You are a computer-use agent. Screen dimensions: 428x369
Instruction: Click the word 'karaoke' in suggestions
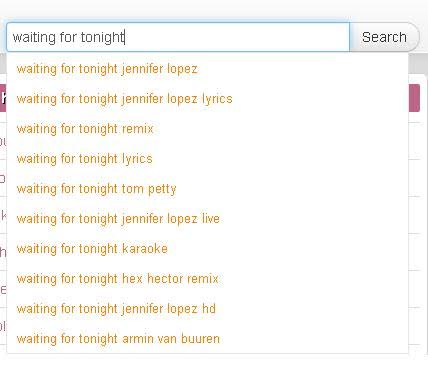(145, 249)
